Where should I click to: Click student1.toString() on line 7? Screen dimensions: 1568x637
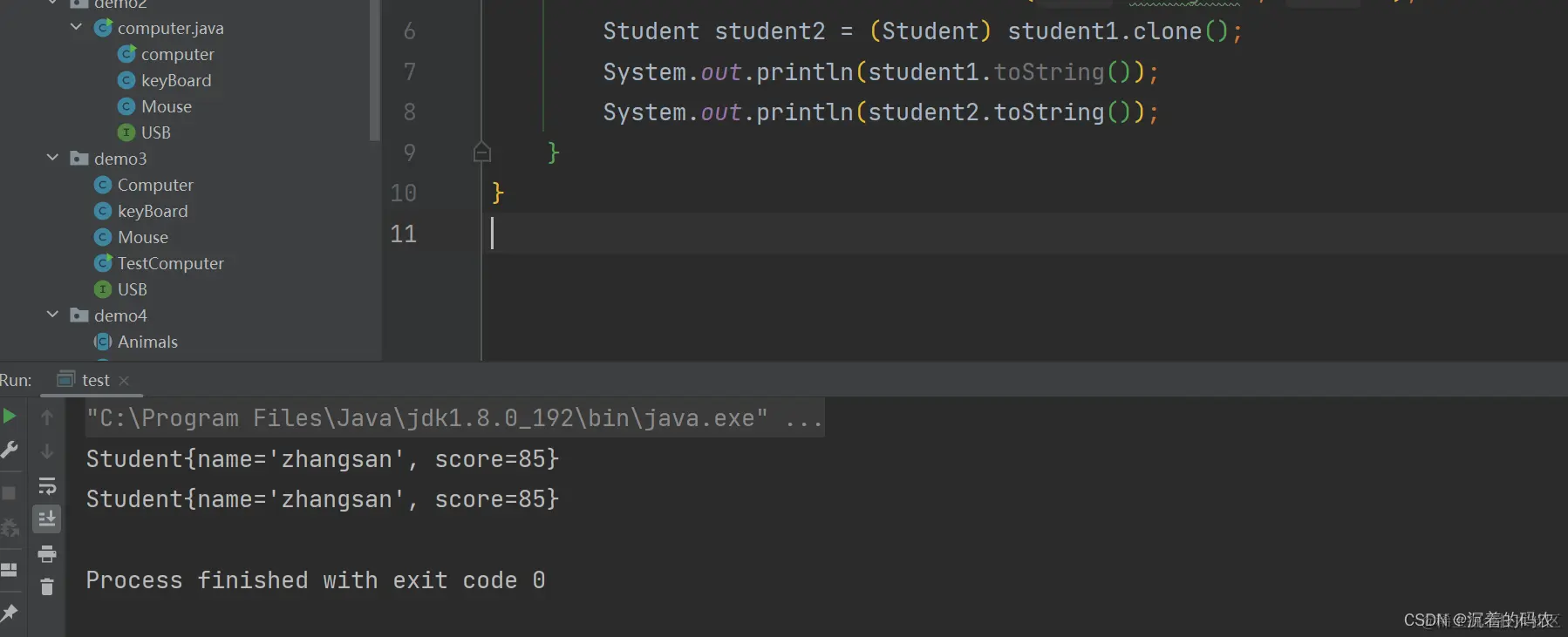tap(999, 72)
